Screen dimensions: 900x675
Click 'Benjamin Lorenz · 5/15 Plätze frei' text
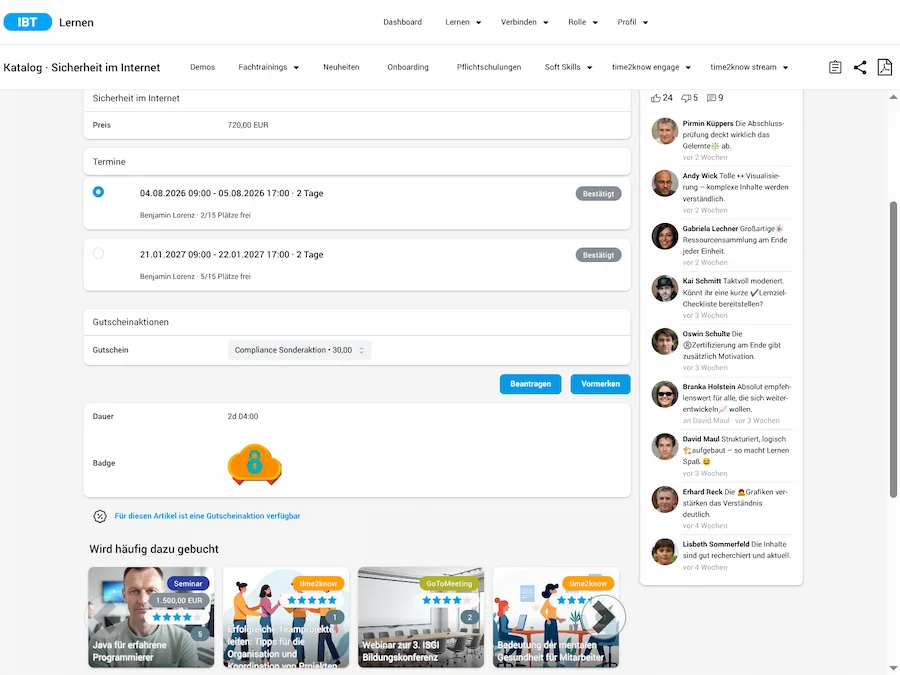(195, 277)
